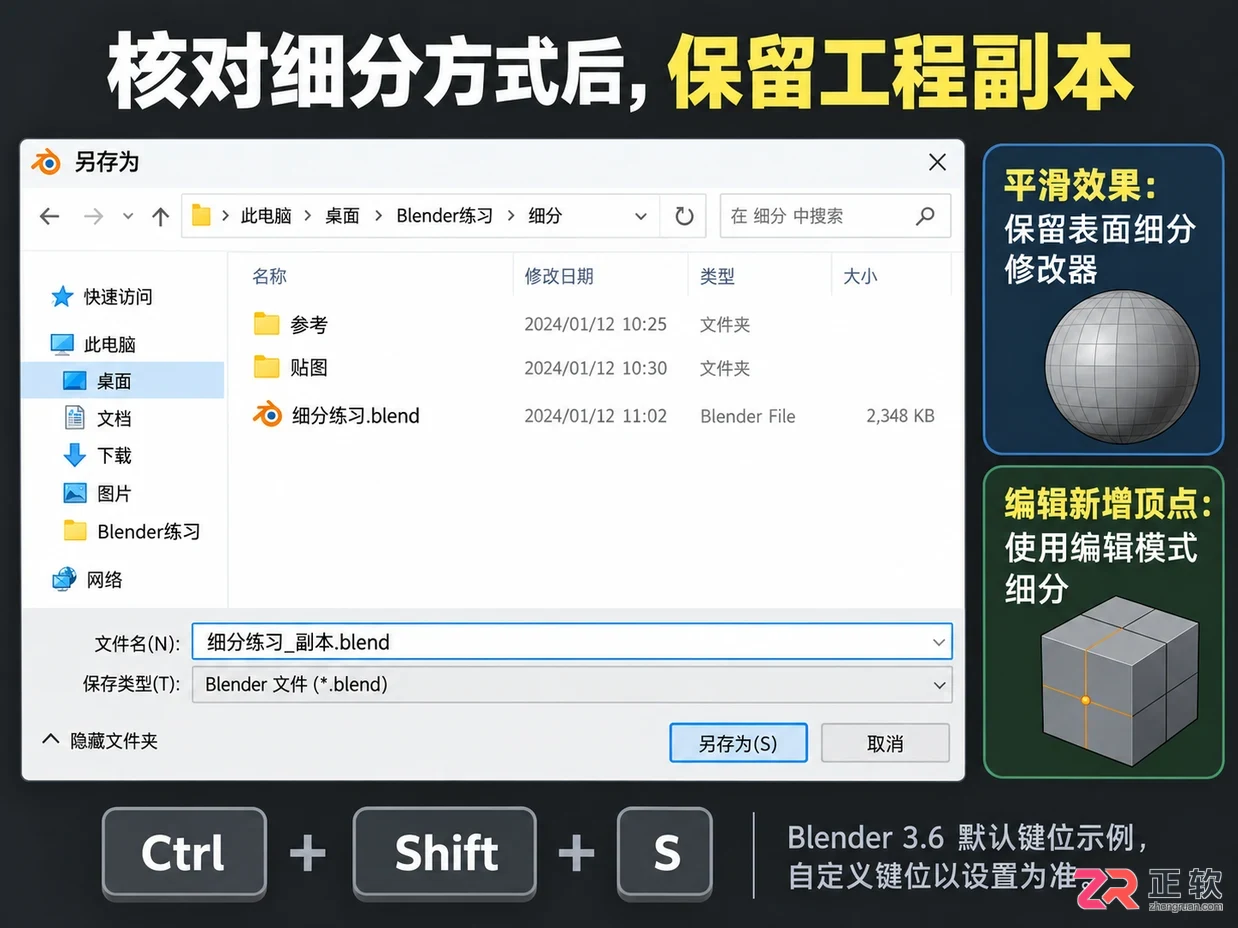This screenshot has width=1238, height=928.
Task: Open 下载 in the navigation pane
Action: 114,456
